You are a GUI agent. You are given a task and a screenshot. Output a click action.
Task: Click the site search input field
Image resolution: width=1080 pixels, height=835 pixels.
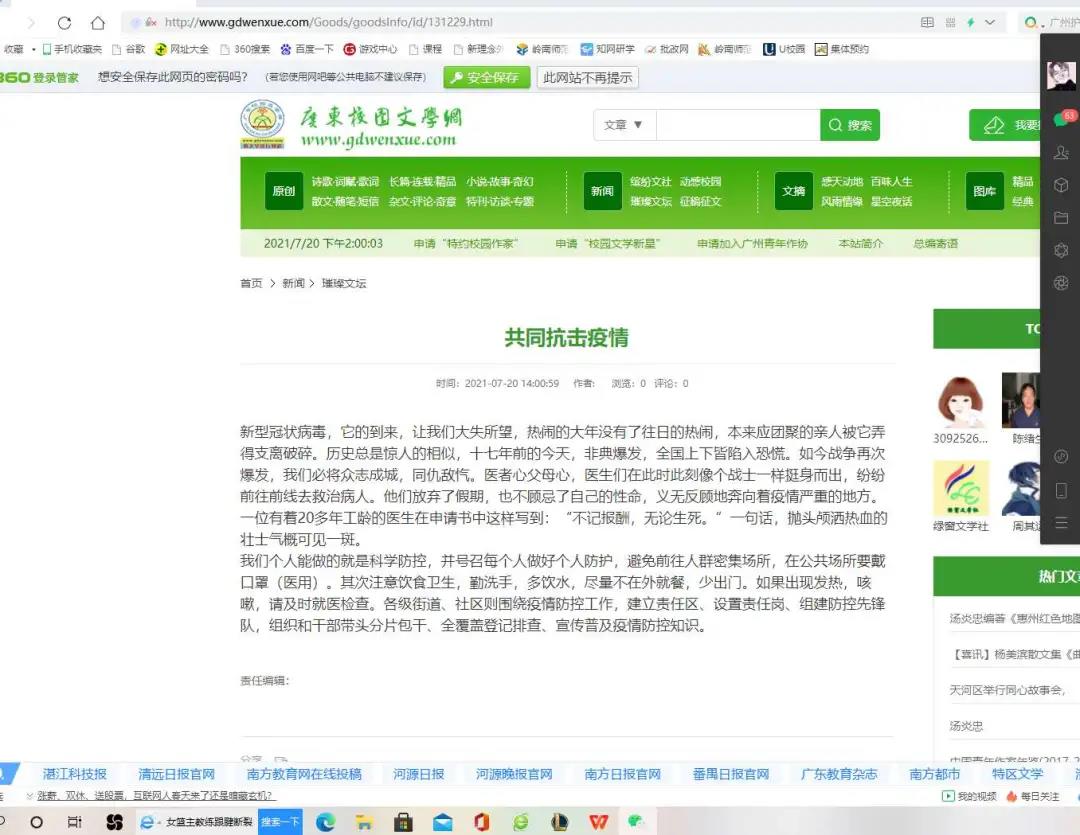(x=737, y=125)
